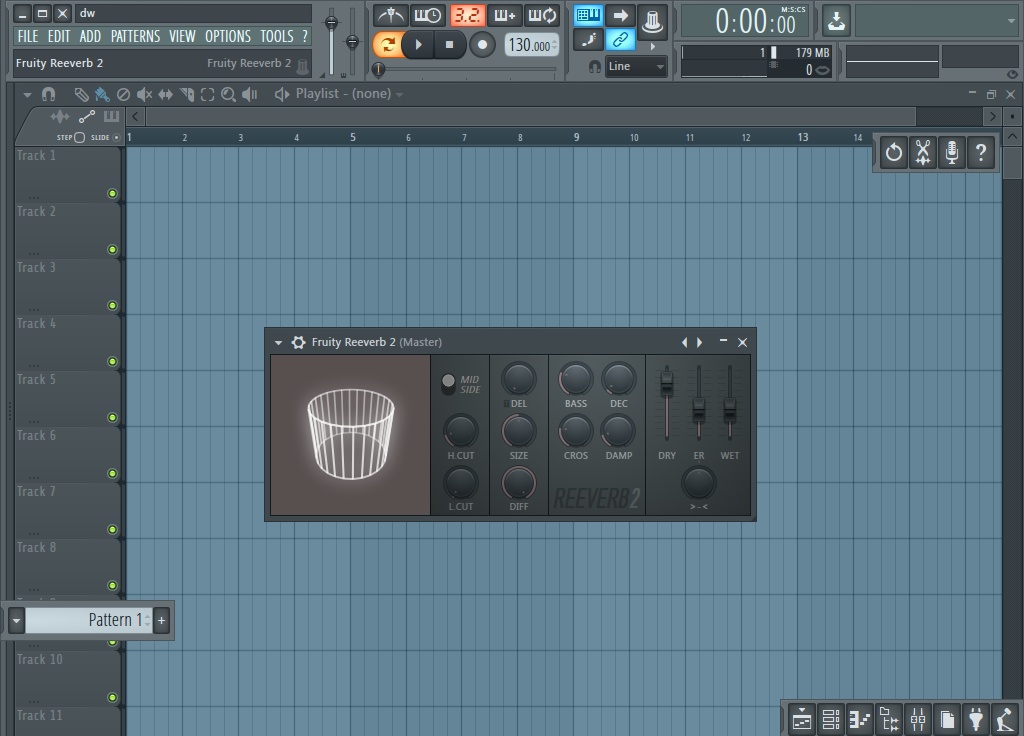Screen dimensions: 1024x736
Task: Toggle blend recording overdub button
Action: [504, 15]
